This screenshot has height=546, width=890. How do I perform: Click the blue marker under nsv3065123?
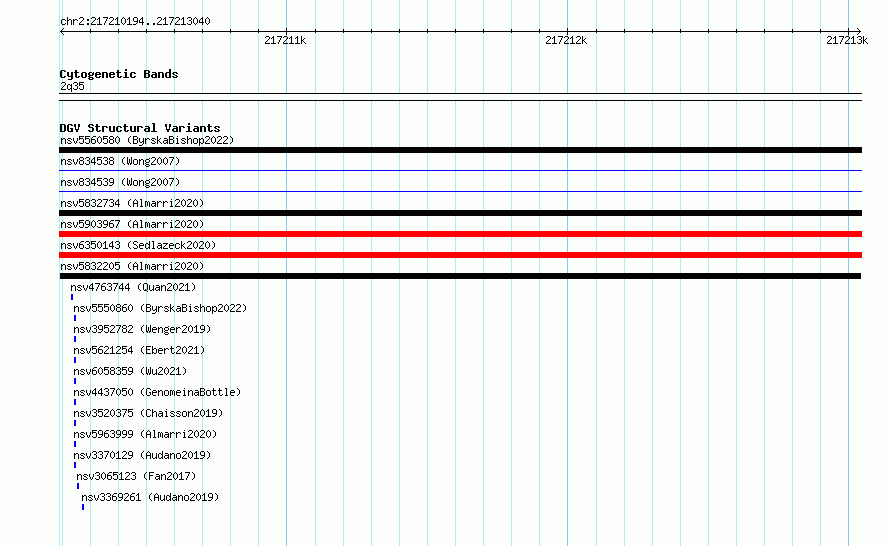[78, 486]
